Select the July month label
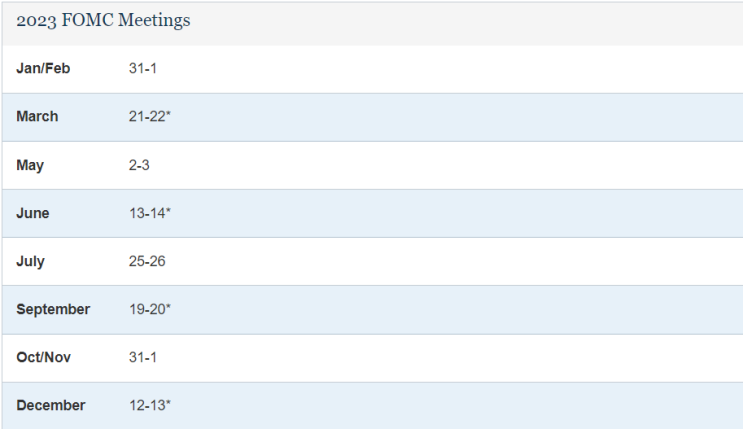Screen dimensions: 743x429 pos(30,261)
